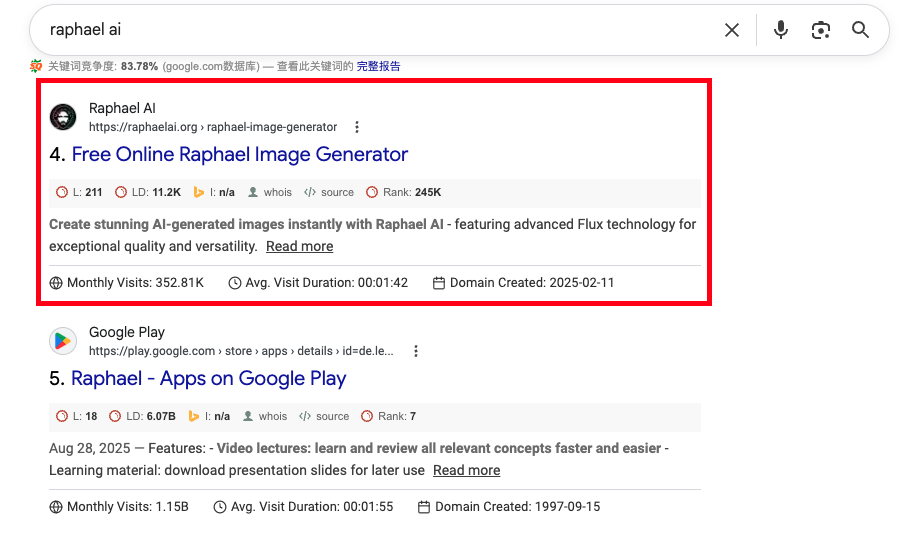Open Raphael - Apps on Google Play result
The image size is (905, 539).
click(208, 379)
